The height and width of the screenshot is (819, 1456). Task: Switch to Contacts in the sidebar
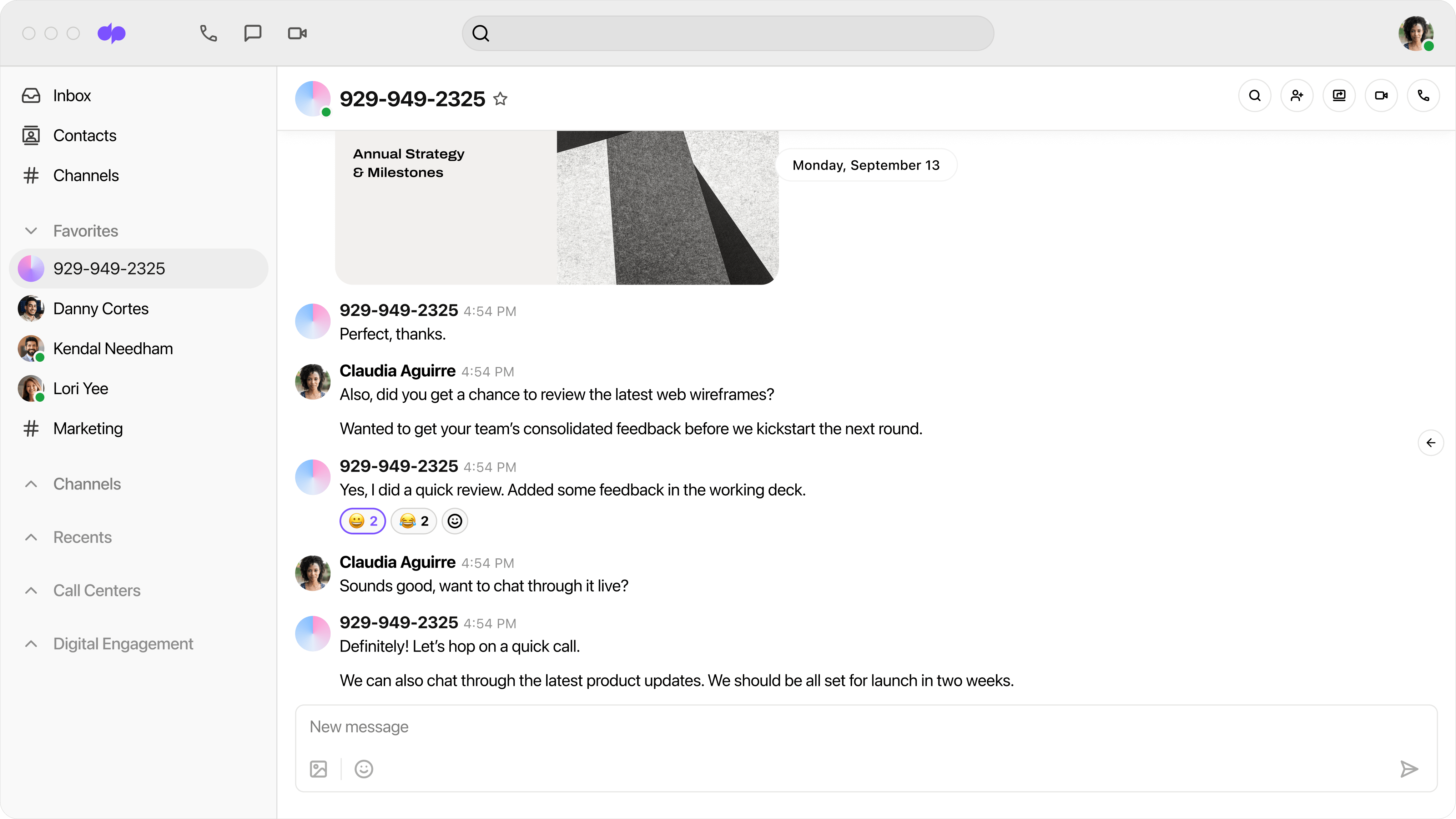tap(85, 135)
